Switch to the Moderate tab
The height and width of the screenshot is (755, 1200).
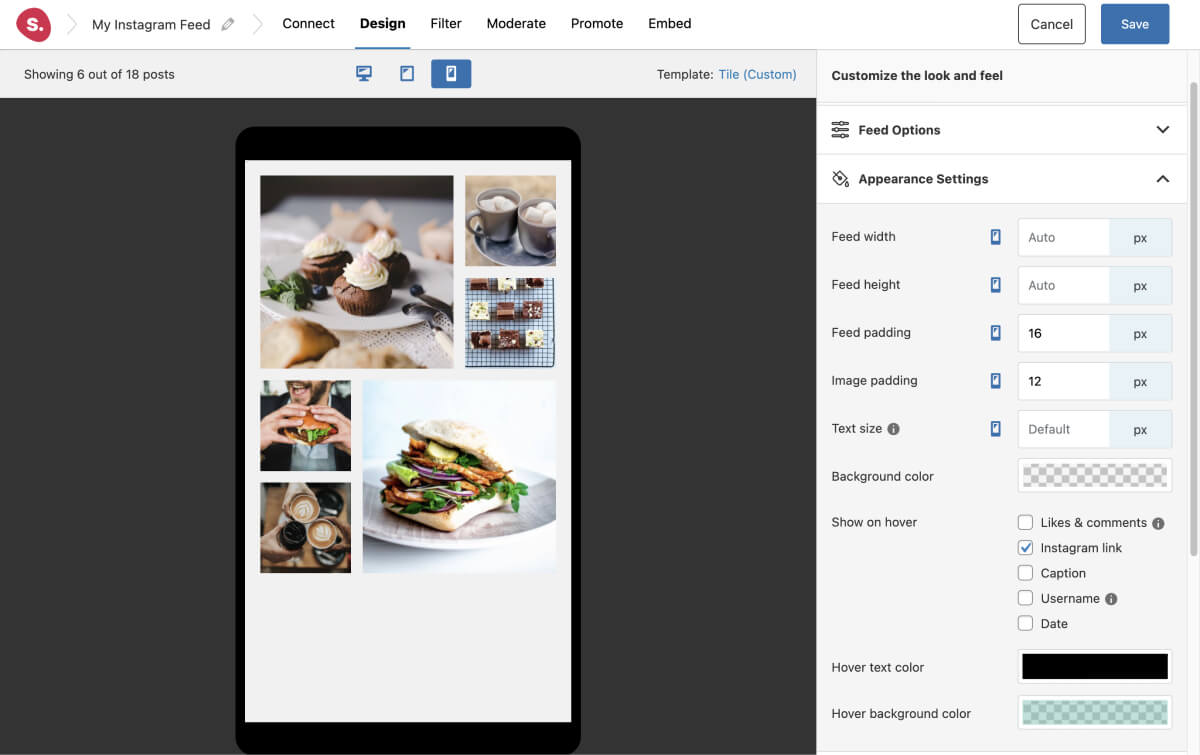[x=516, y=23]
